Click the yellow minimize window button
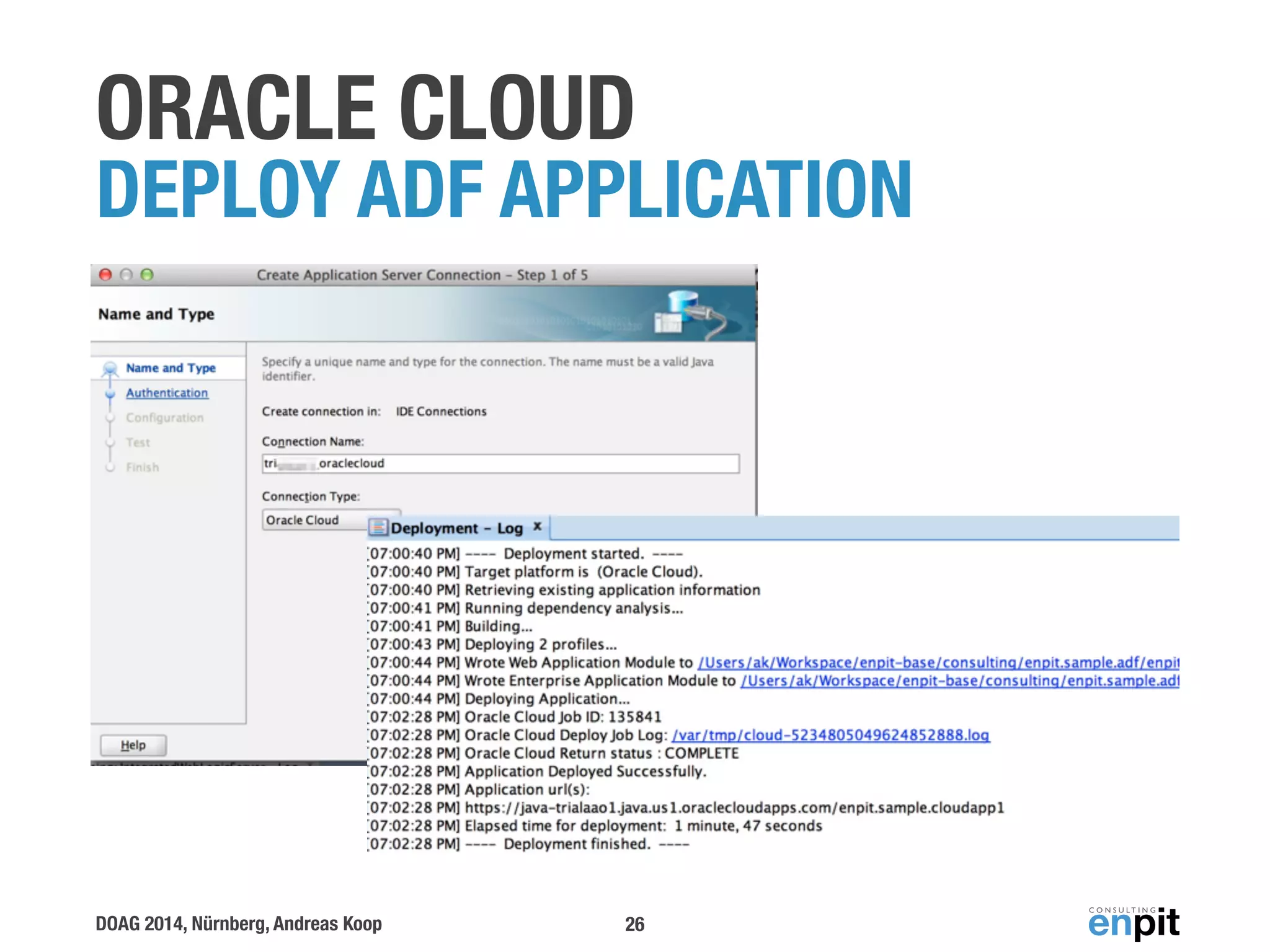The height and width of the screenshot is (952, 1270). [x=127, y=275]
